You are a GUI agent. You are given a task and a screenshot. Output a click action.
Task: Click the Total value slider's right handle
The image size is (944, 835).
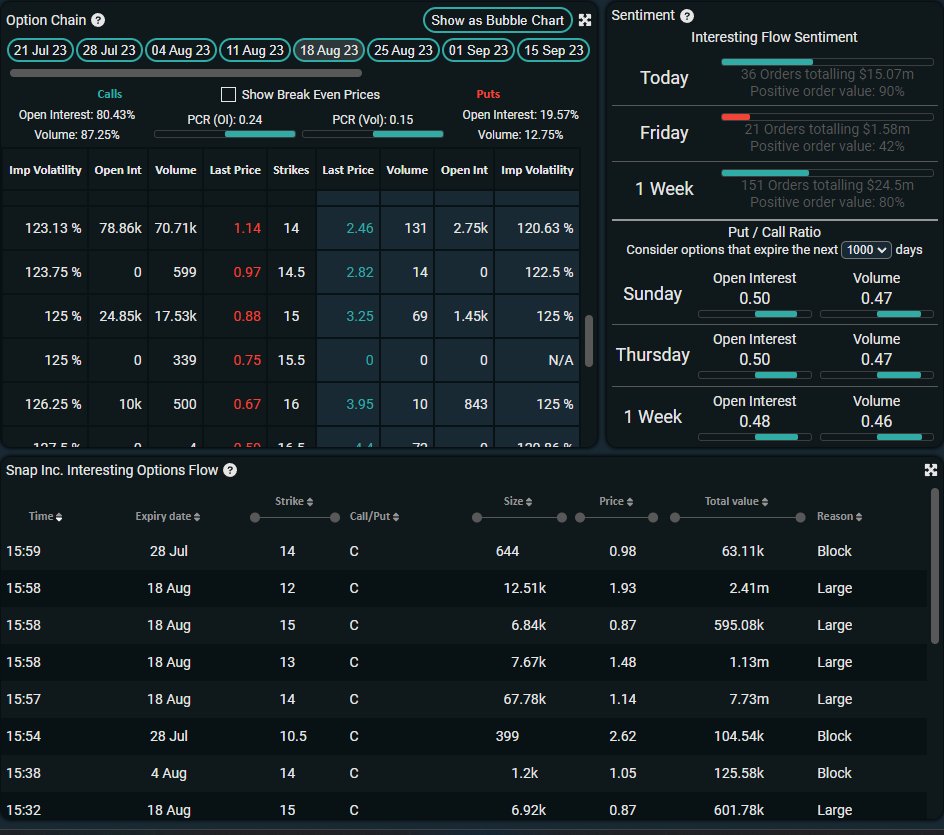click(800, 518)
